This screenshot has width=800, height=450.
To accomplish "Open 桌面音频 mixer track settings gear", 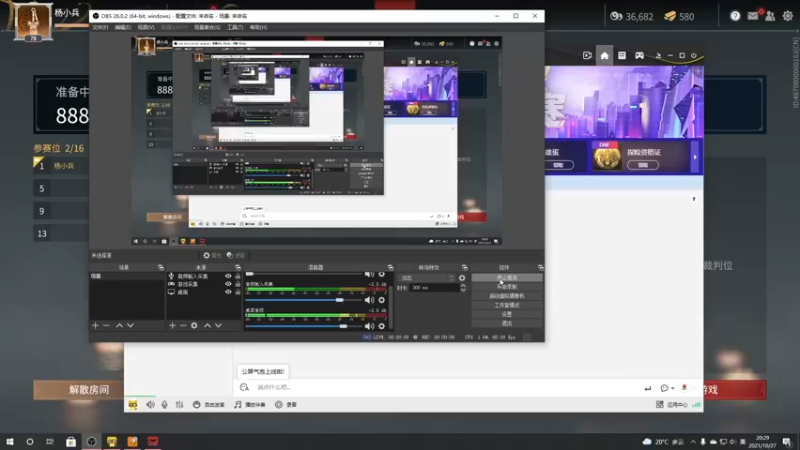I will [x=382, y=326].
